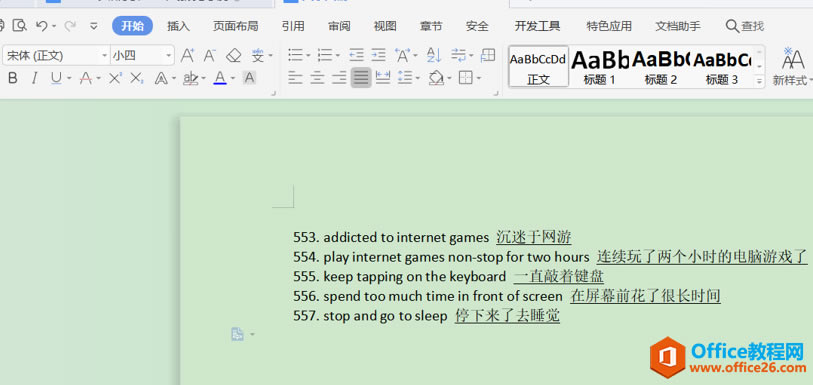Apply subscript formatting
The image size is (813, 385).
137,78
